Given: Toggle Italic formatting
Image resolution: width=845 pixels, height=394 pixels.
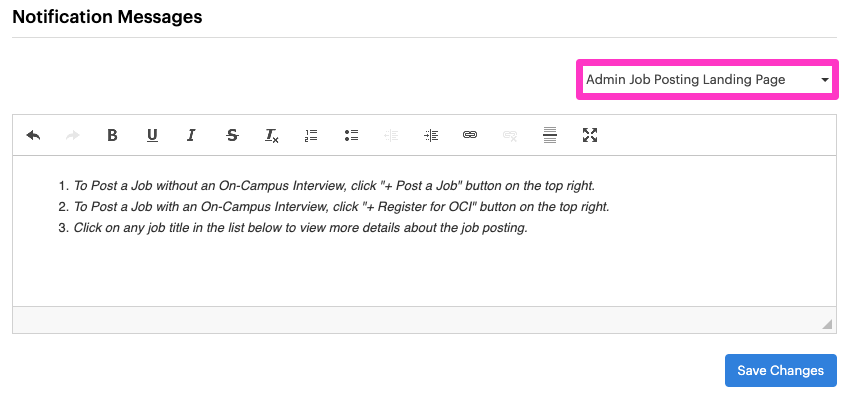Looking at the screenshot, I should 191,135.
